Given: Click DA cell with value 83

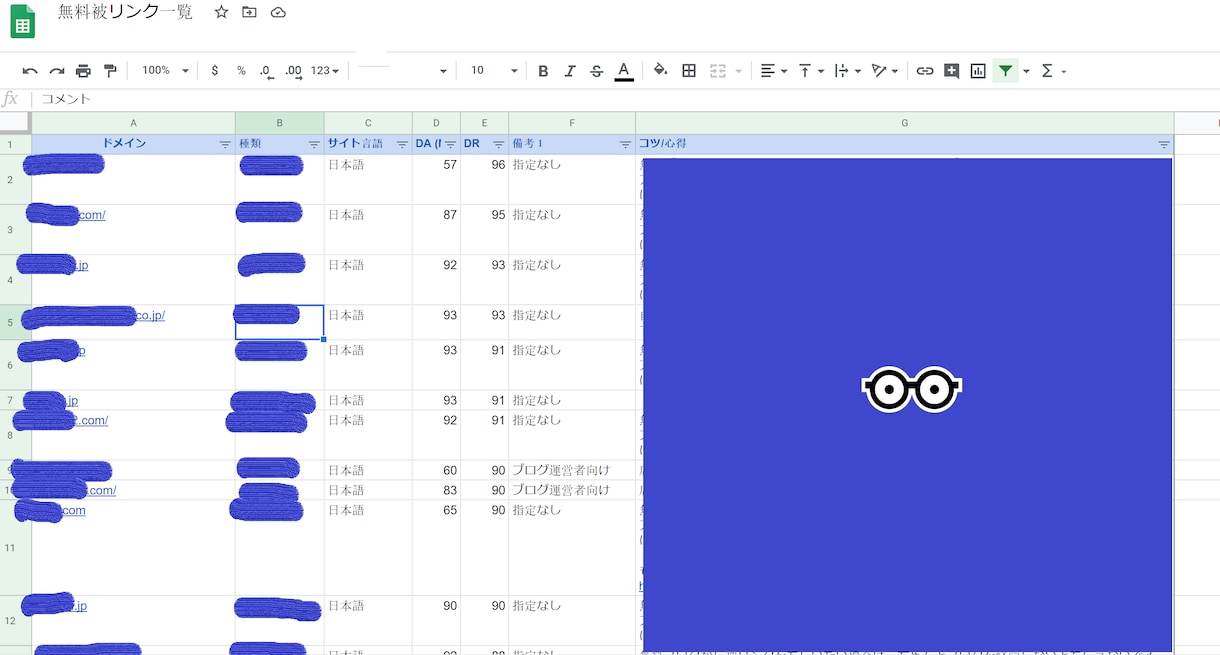Looking at the screenshot, I should click(x=436, y=490).
